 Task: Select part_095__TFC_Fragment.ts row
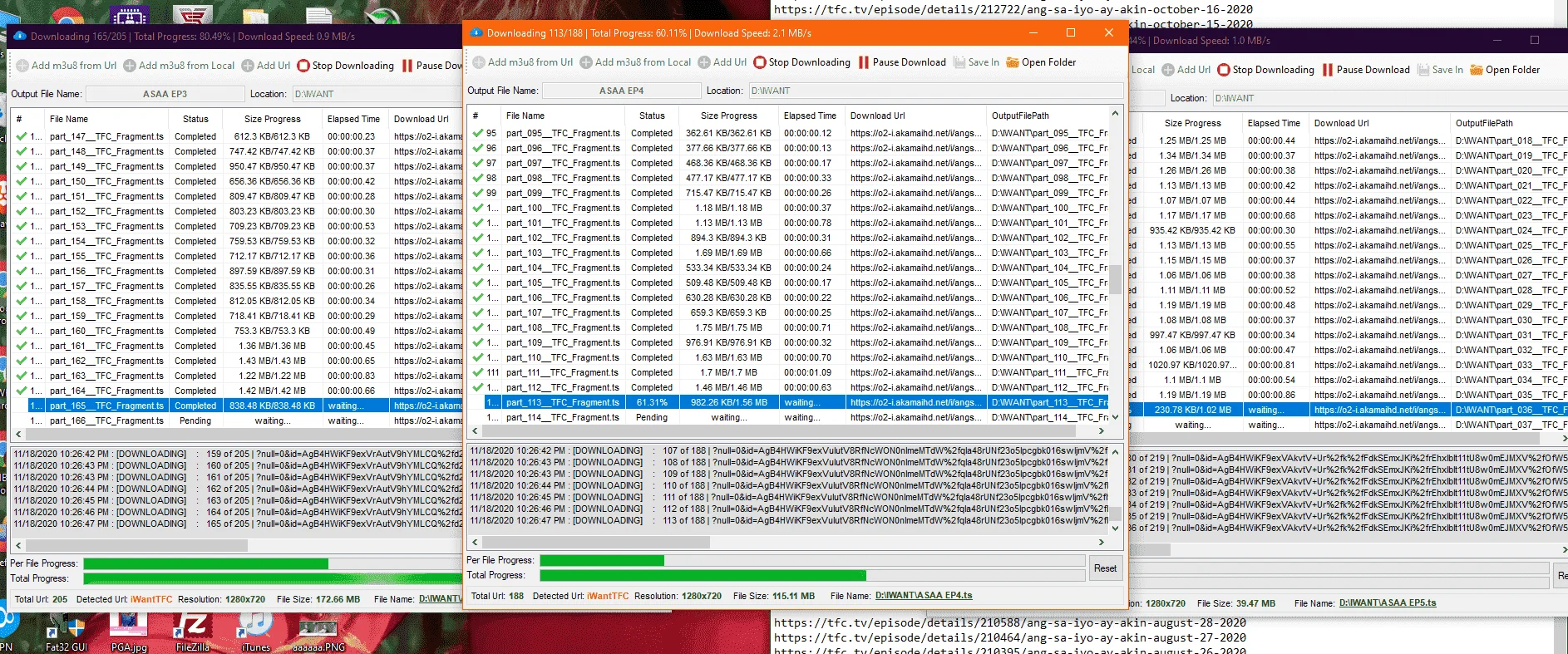coord(789,133)
